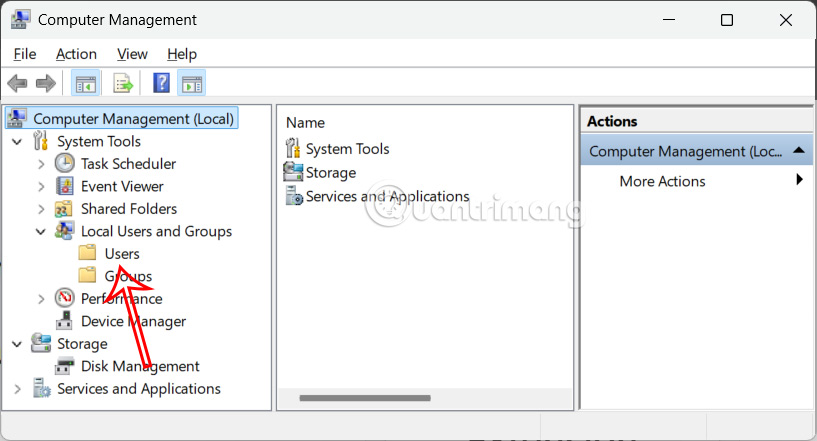The image size is (817, 441).
Task: Open the More Actions submenu arrow
Action: click(800, 180)
